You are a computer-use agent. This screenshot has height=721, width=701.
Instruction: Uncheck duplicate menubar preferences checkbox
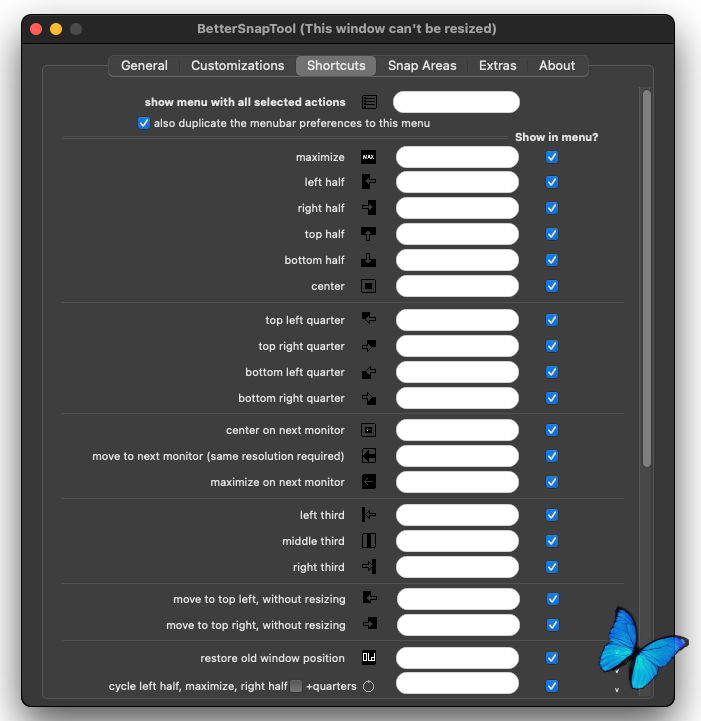pos(144,123)
